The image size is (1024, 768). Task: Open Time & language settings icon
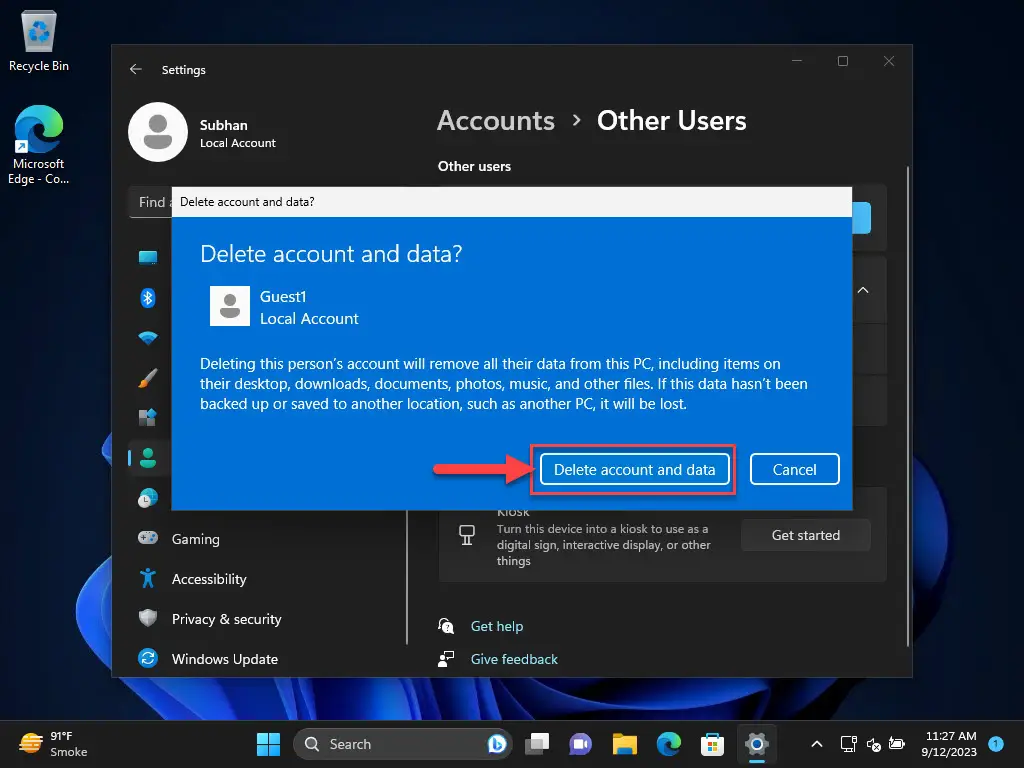tap(148, 497)
